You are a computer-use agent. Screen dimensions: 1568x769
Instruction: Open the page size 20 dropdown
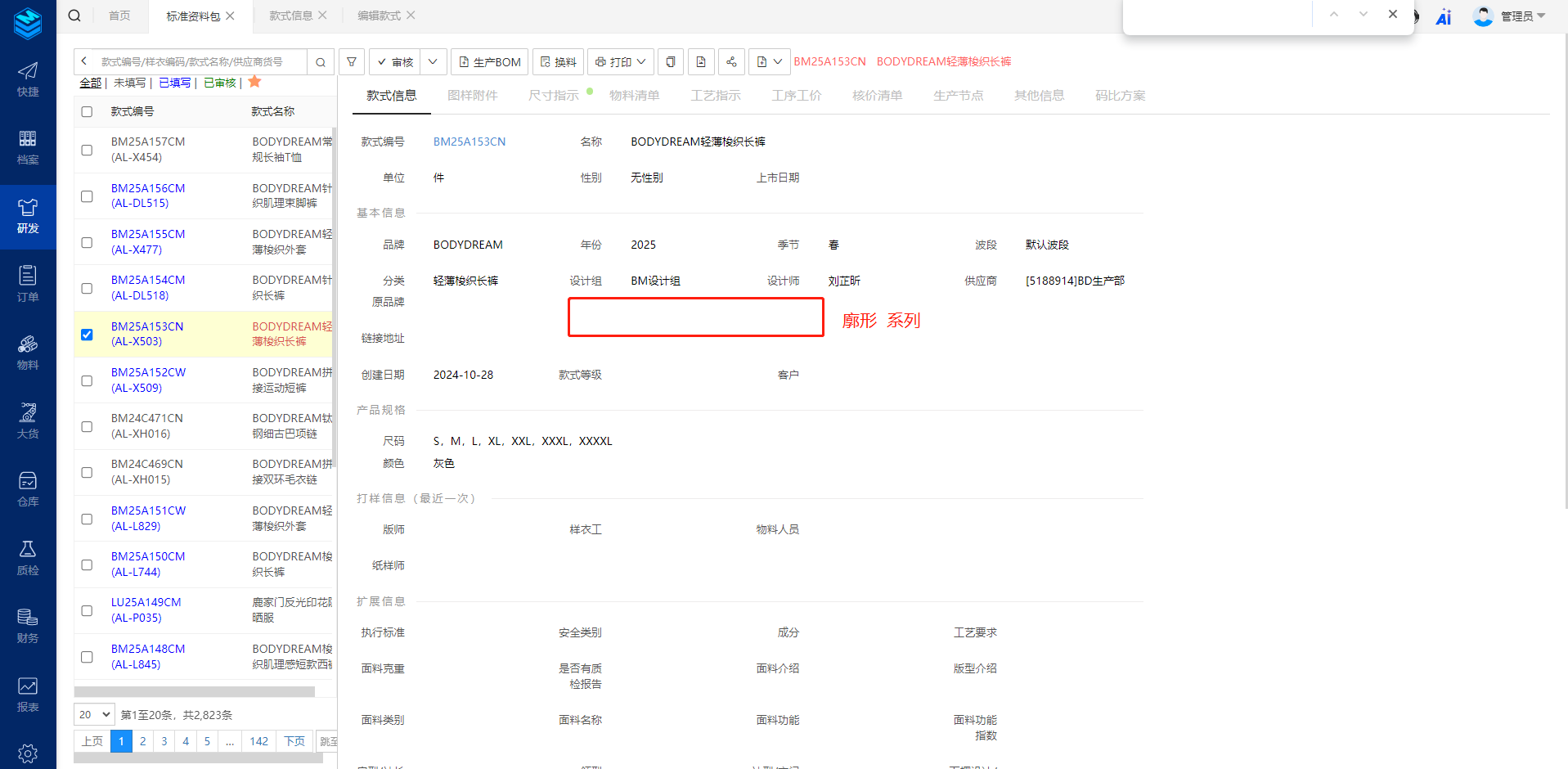click(95, 715)
